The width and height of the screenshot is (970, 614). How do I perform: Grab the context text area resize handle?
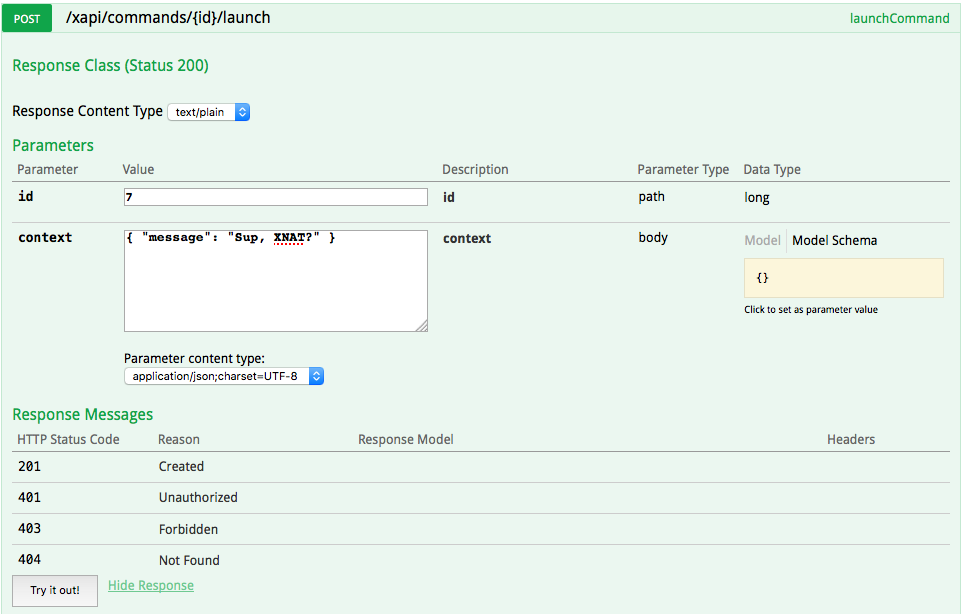click(421, 325)
